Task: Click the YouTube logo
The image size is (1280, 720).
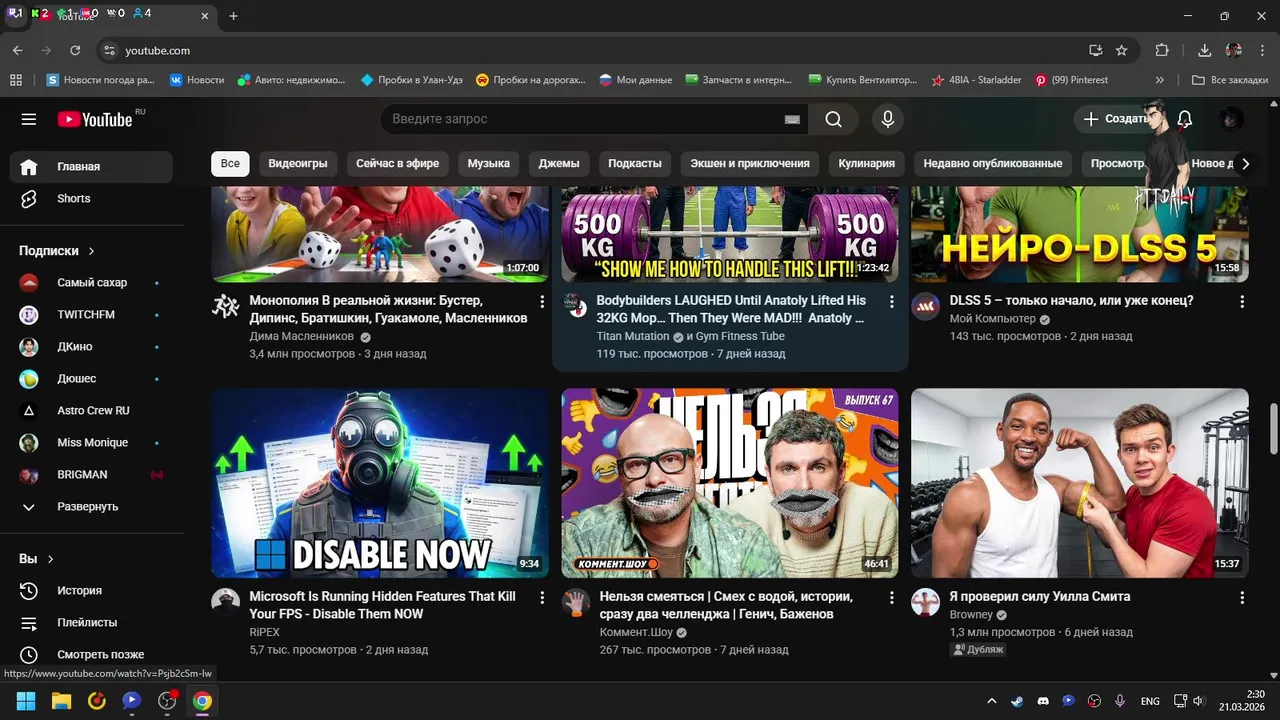Action: [95, 120]
